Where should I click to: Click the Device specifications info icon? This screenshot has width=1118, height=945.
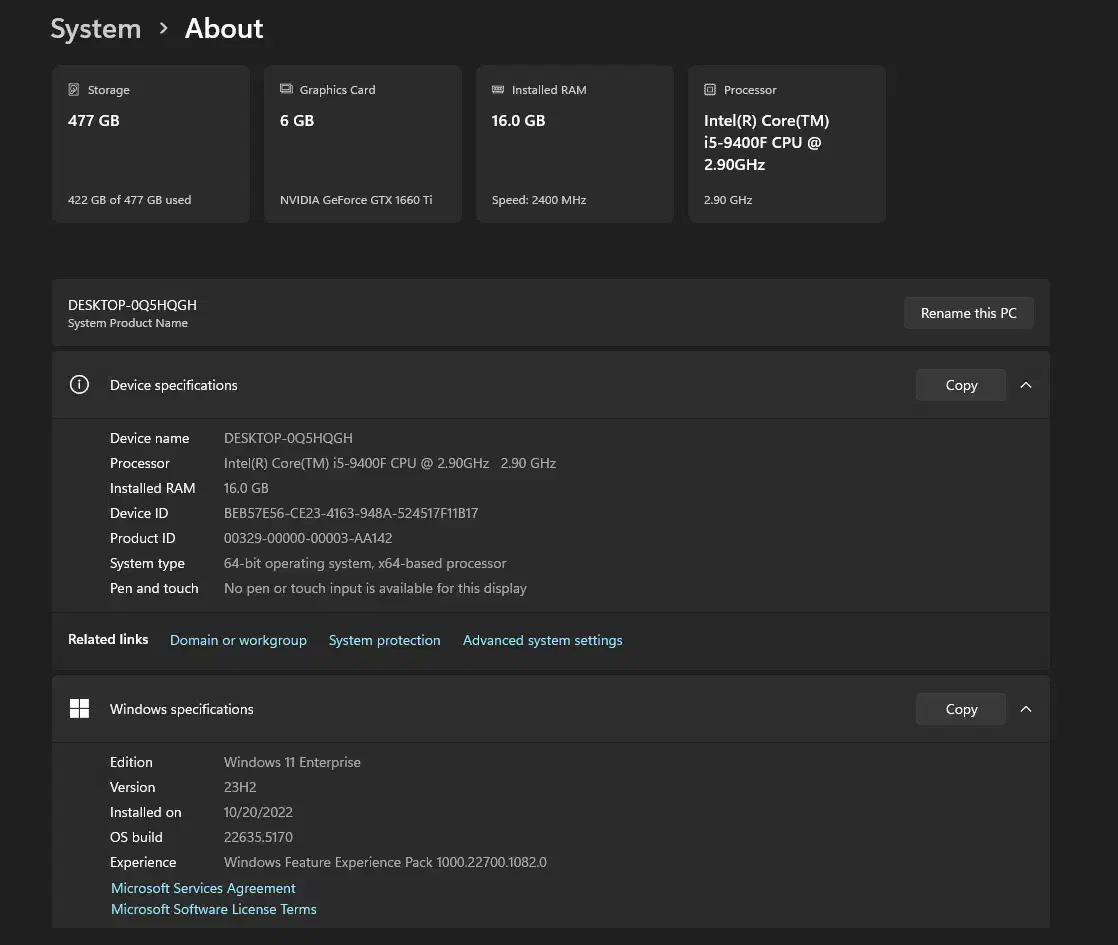(79, 385)
